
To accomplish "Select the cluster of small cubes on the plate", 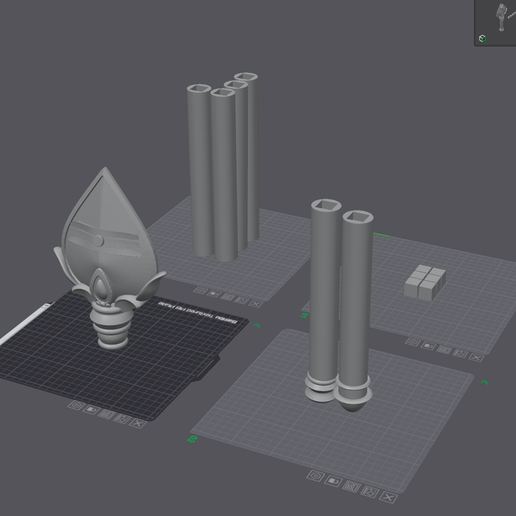I will 425,282.
